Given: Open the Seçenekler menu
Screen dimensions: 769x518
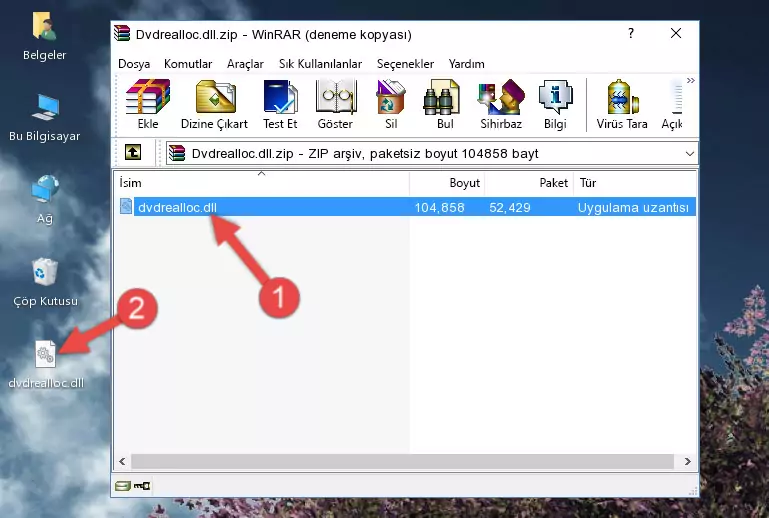Looking at the screenshot, I should click(405, 64).
